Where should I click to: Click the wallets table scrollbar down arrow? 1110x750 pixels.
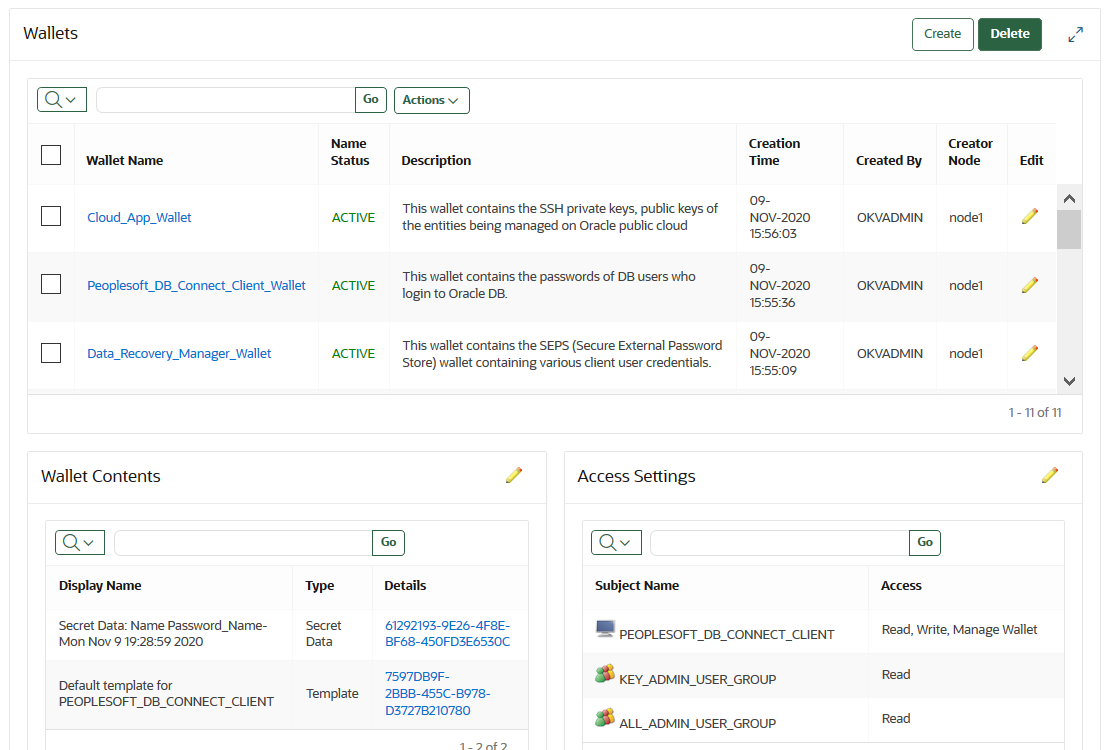click(x=1069, y=381)
